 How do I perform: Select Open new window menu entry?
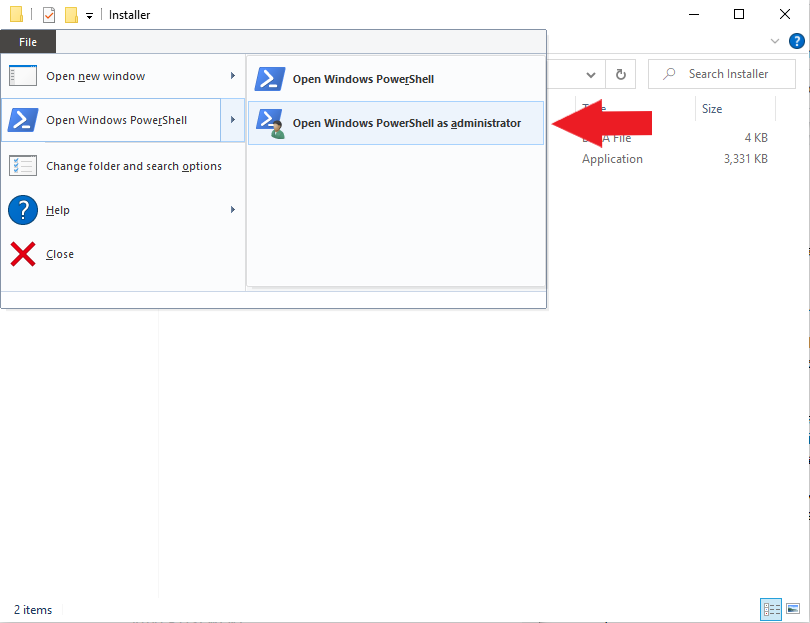coord(123,76)
